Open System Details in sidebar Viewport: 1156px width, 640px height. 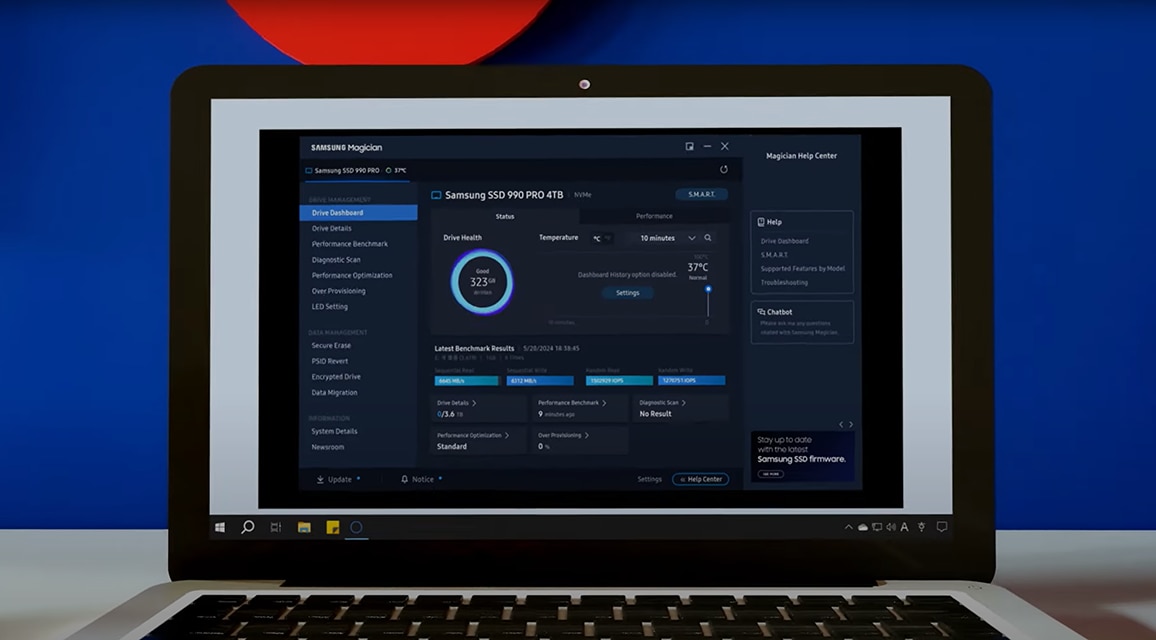(x=334, y=431)
